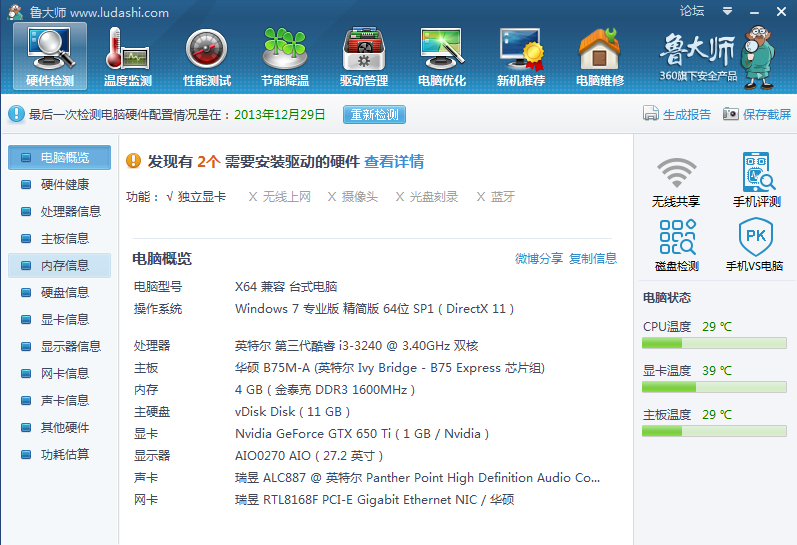The height and width of the screenshot is (545, 797).
Task: Click the 主板温度 temperature bar
Action: 714,431
